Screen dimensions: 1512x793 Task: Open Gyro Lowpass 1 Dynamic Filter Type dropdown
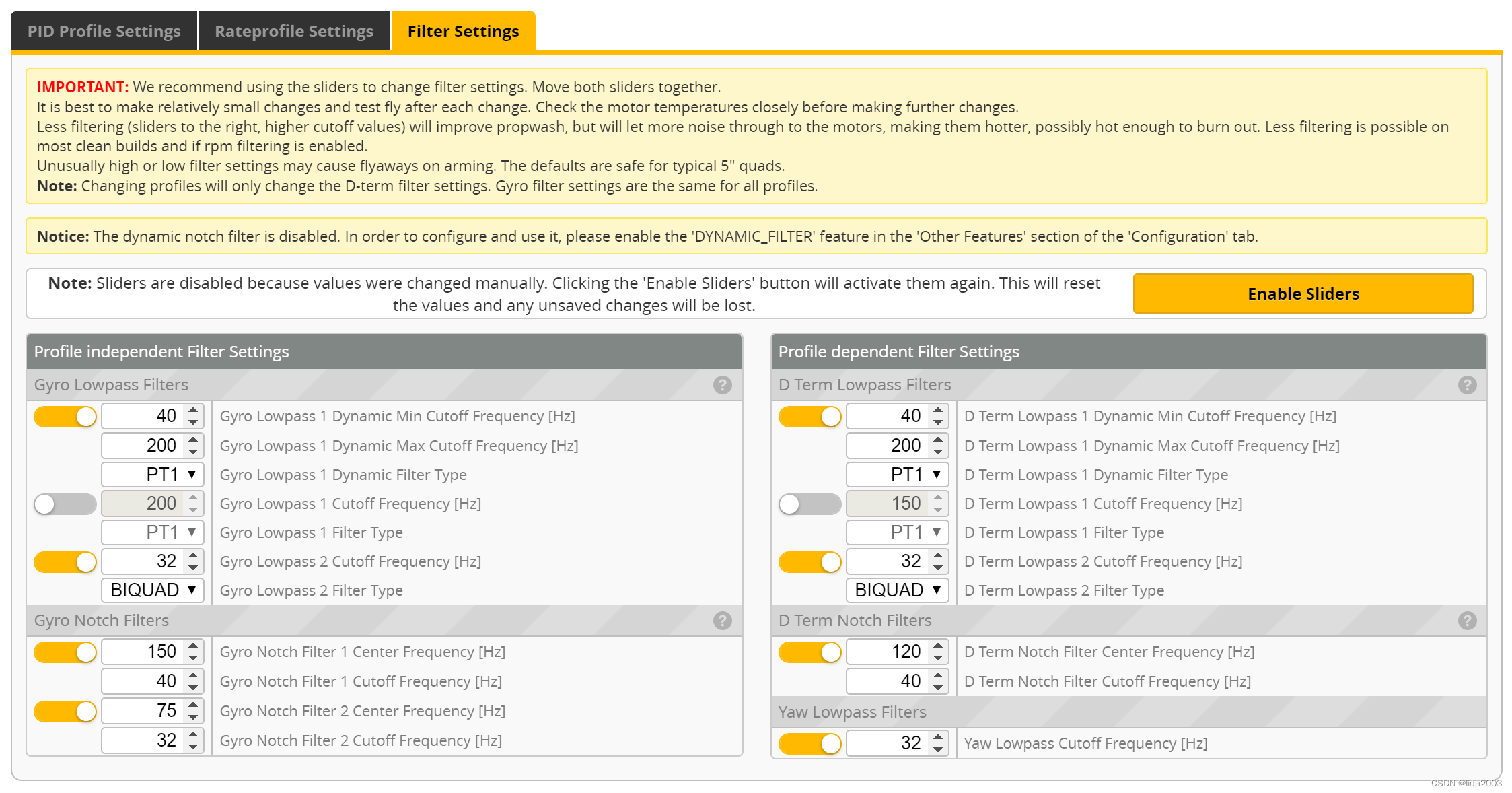click(153, 475)
